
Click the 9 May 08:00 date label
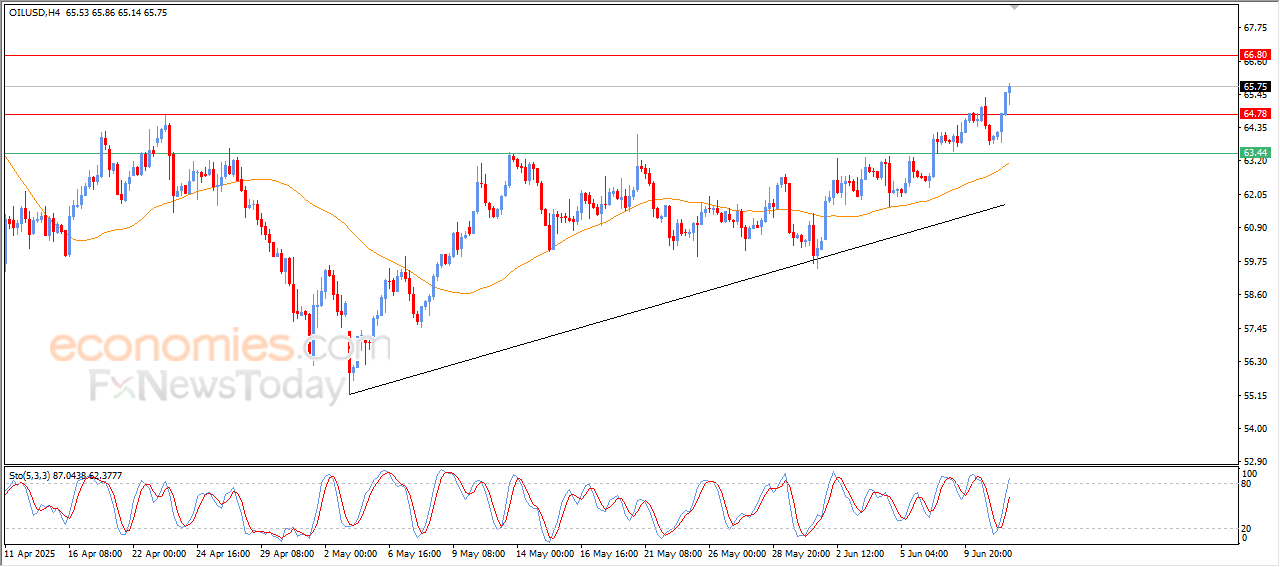479,552
